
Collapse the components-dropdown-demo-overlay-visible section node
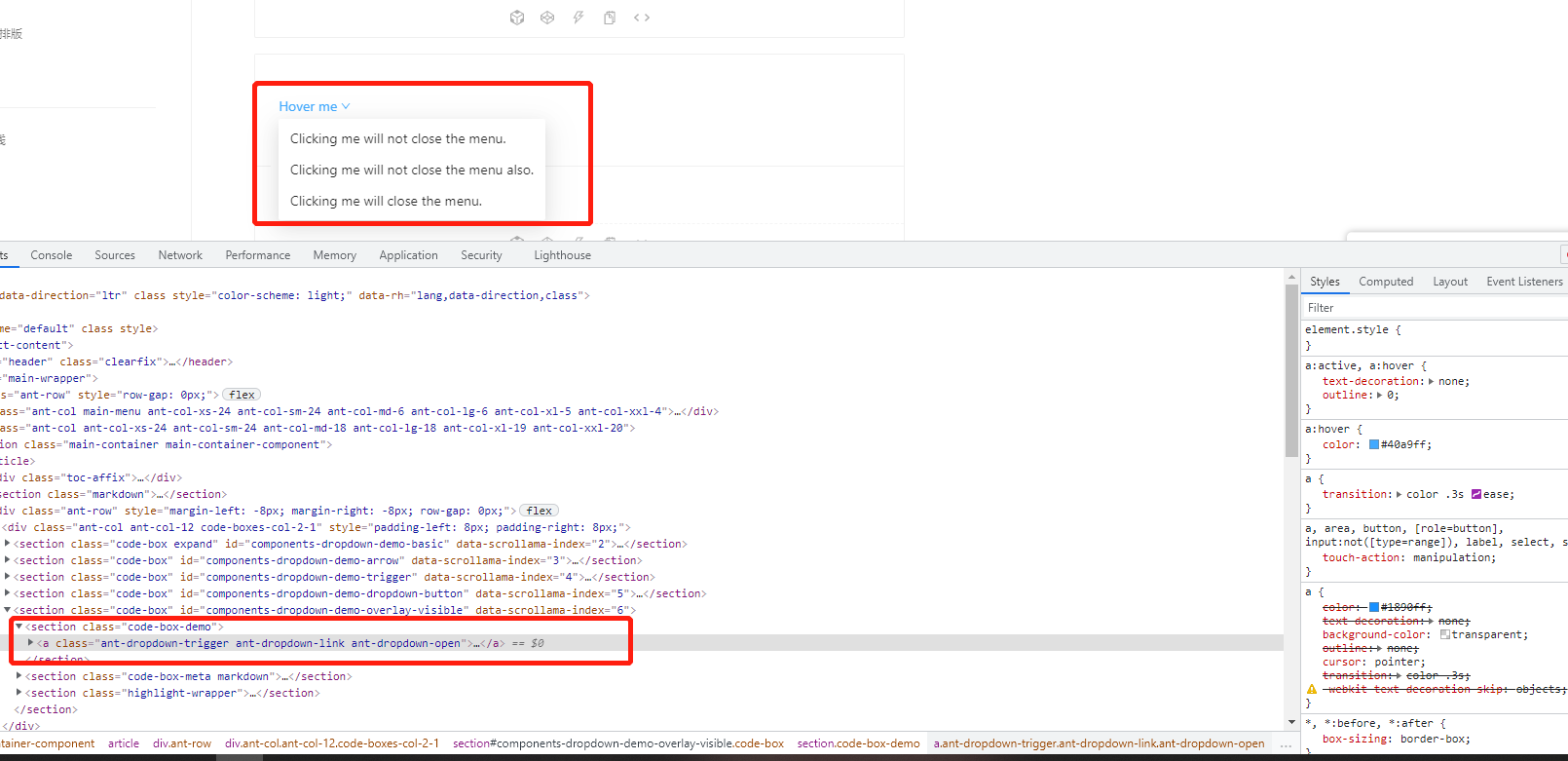pyautogui.click(x=8, y=610)
